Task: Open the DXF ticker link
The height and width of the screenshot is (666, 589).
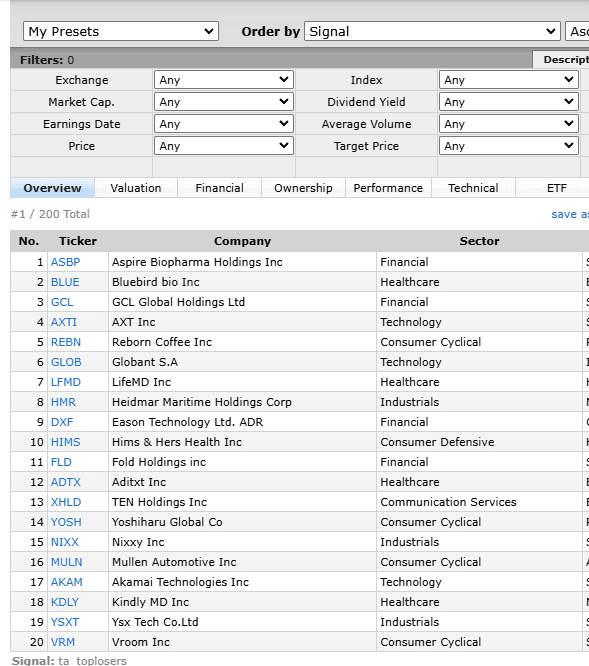Action: point(62,422)
